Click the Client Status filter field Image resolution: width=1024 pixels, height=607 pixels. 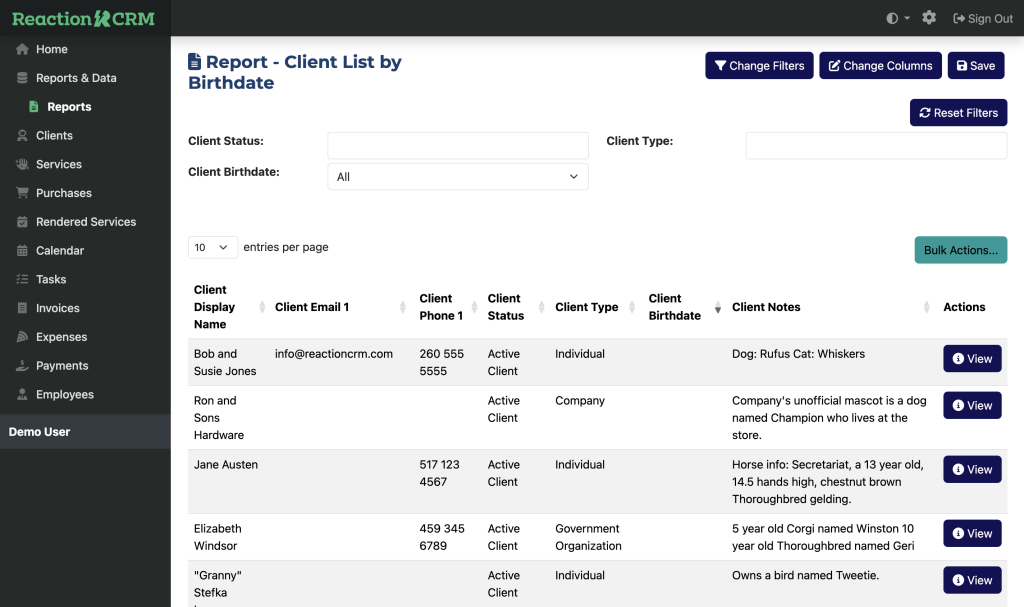pos(457,146)
